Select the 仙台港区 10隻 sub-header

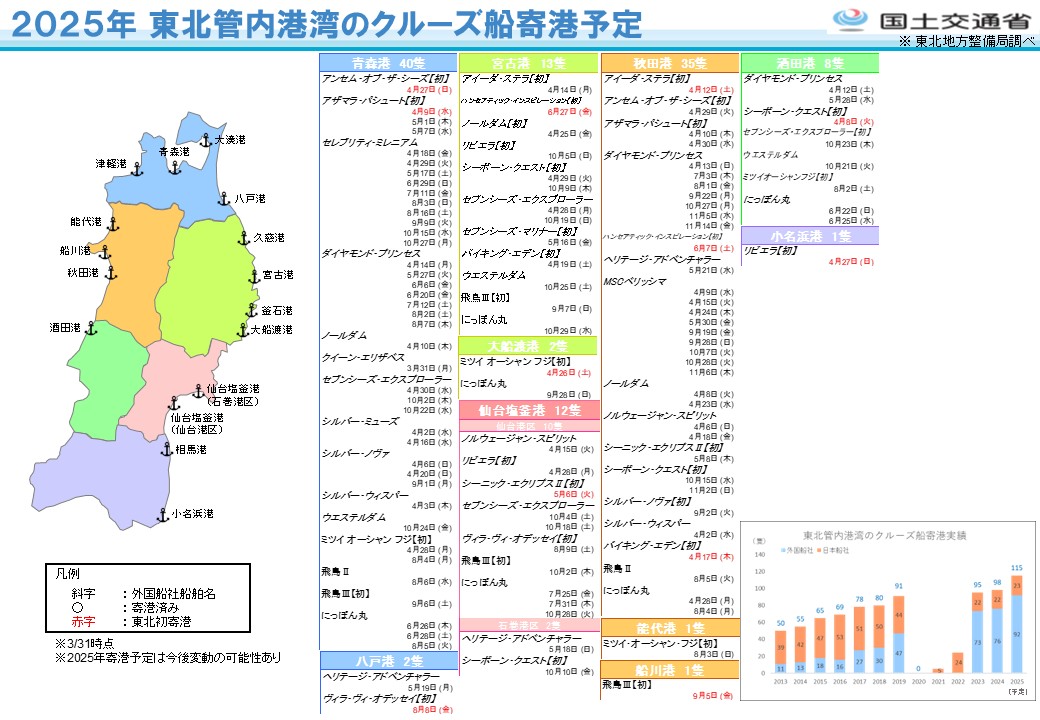[529, 426]
